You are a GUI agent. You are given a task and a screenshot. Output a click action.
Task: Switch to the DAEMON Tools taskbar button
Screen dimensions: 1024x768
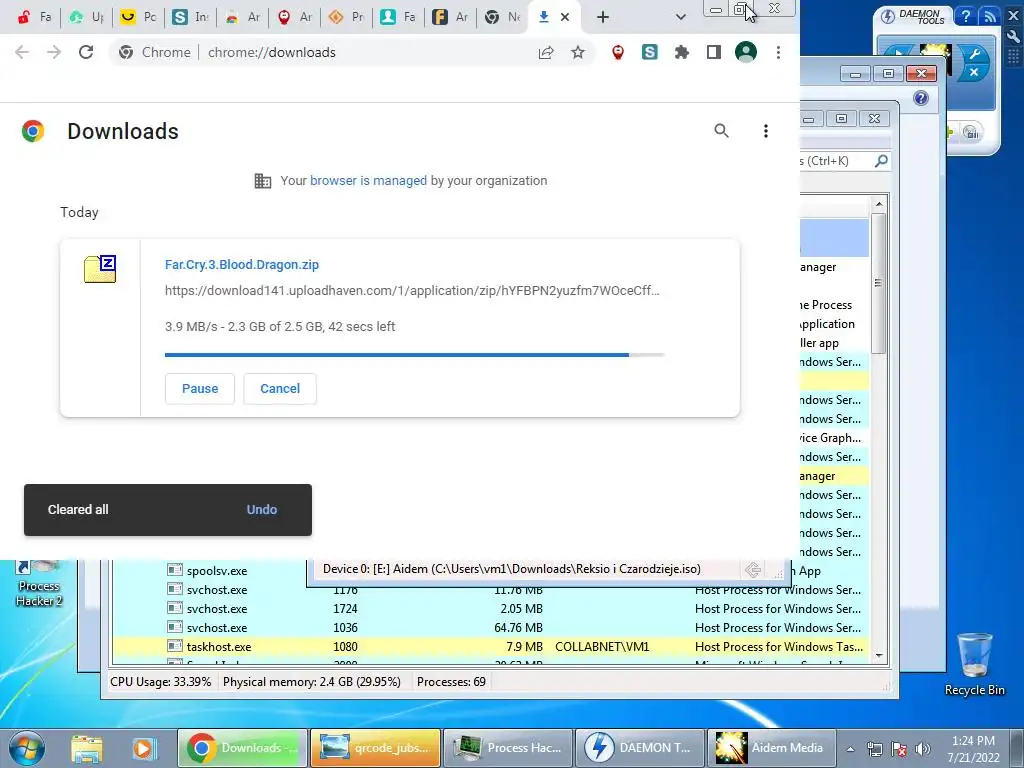click(640, 748)
